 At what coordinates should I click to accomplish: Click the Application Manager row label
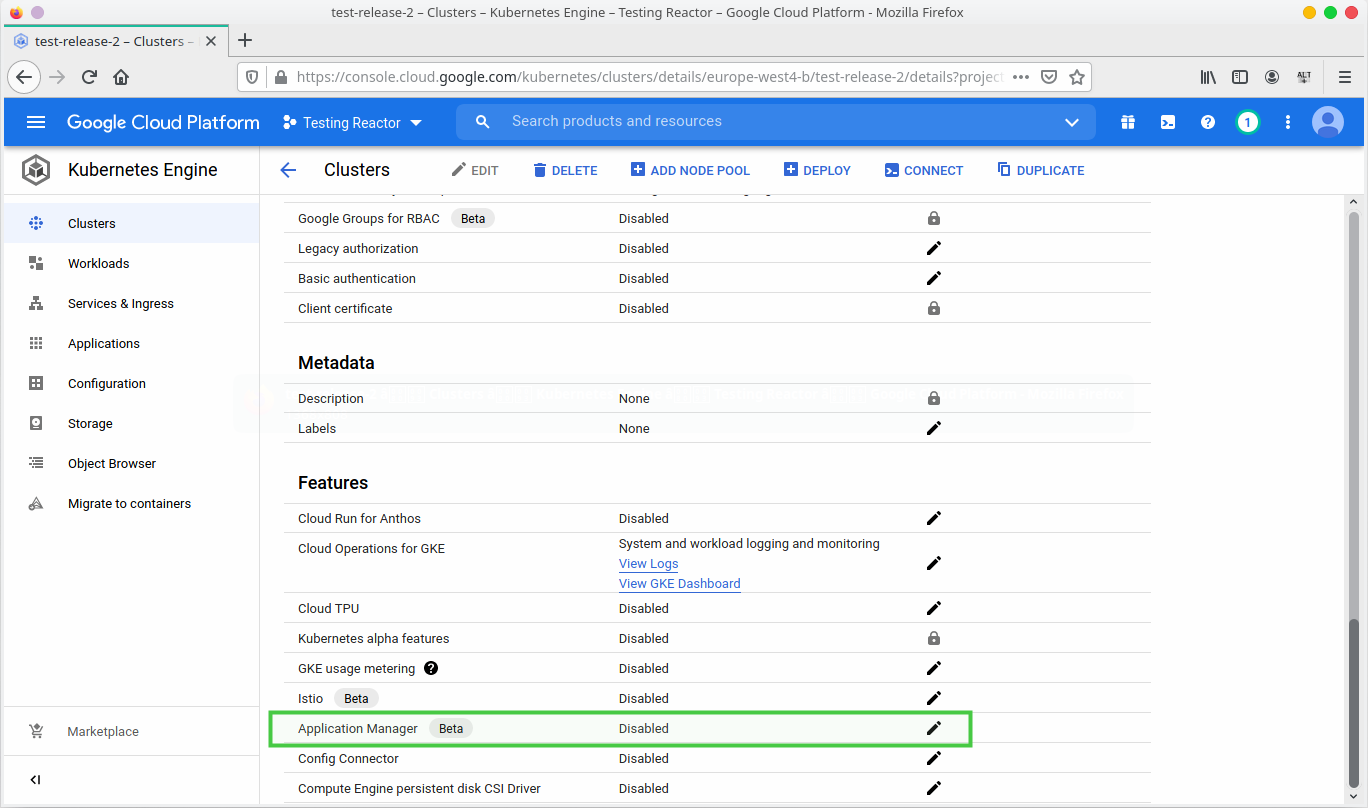358,728
